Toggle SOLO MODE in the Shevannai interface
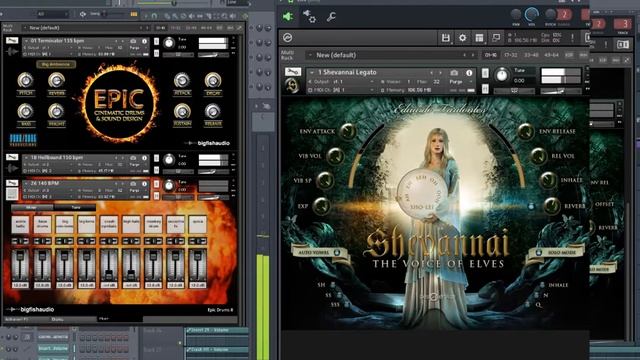The height and width of the screenshot is (360, 640). pos(538,253)
